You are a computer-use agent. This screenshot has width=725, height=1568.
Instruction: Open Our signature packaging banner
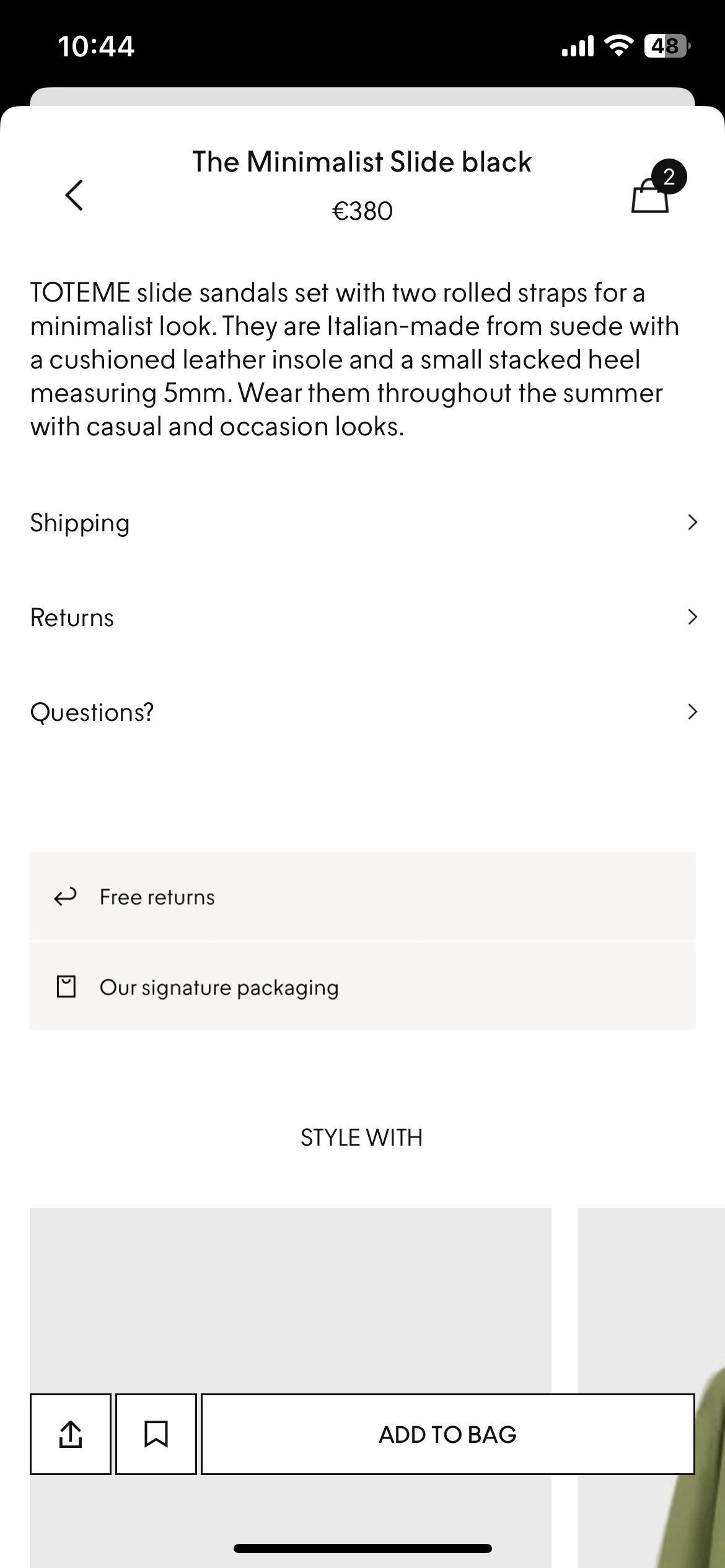[x=362, y=987]
